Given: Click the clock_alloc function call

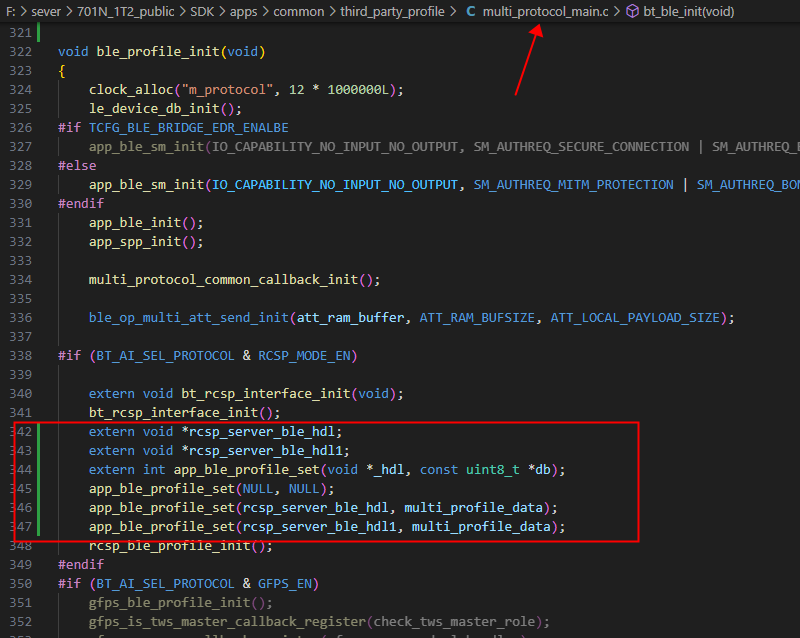Looking at the screenshot, I should pos(131,90).
